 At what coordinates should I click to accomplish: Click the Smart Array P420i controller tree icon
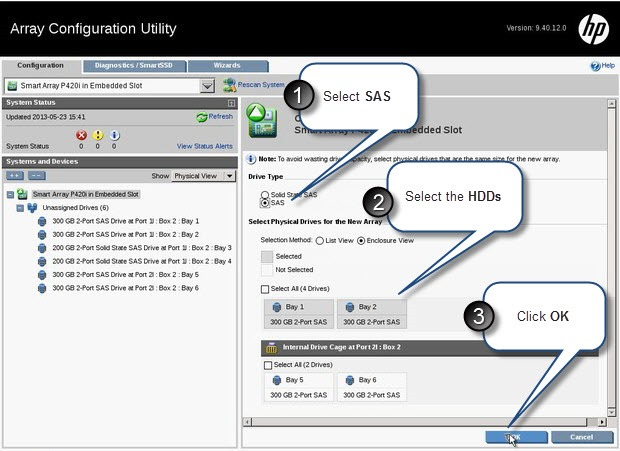tap(22, 194)
